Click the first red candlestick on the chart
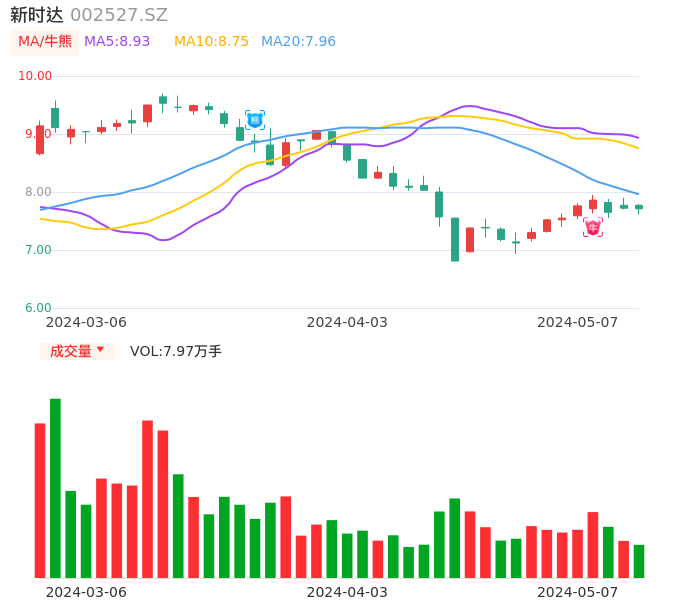 click(x=40, y=140)
